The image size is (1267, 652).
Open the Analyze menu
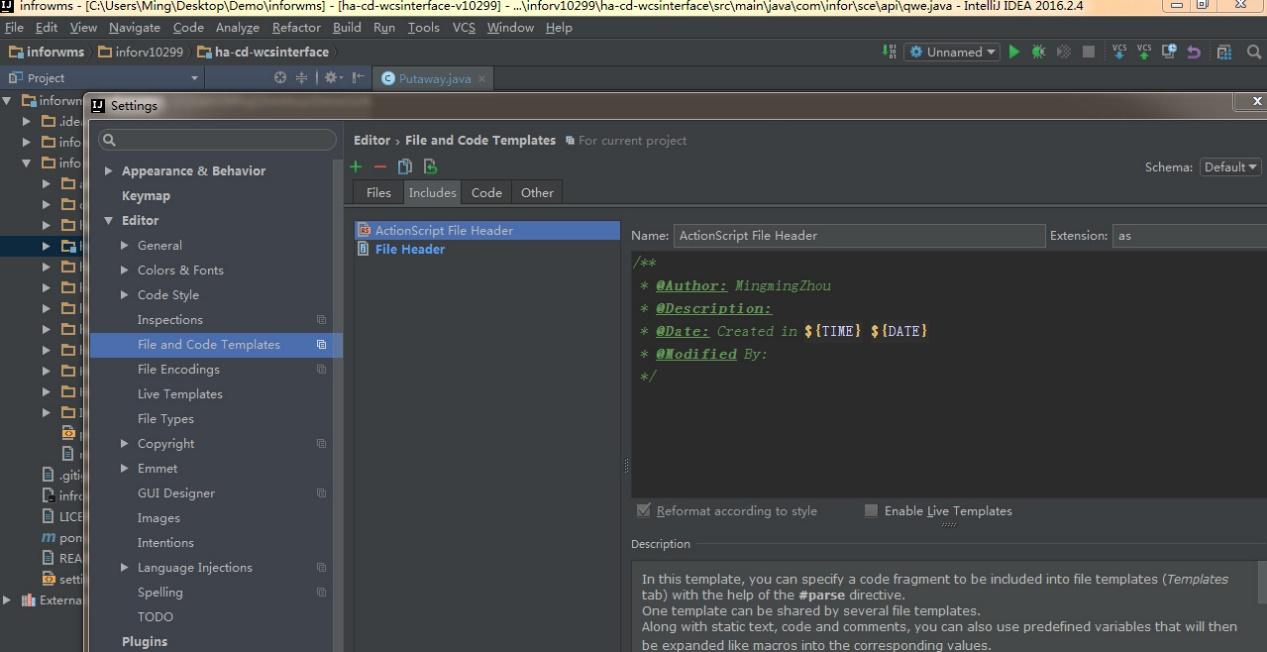tap(237, 28)
